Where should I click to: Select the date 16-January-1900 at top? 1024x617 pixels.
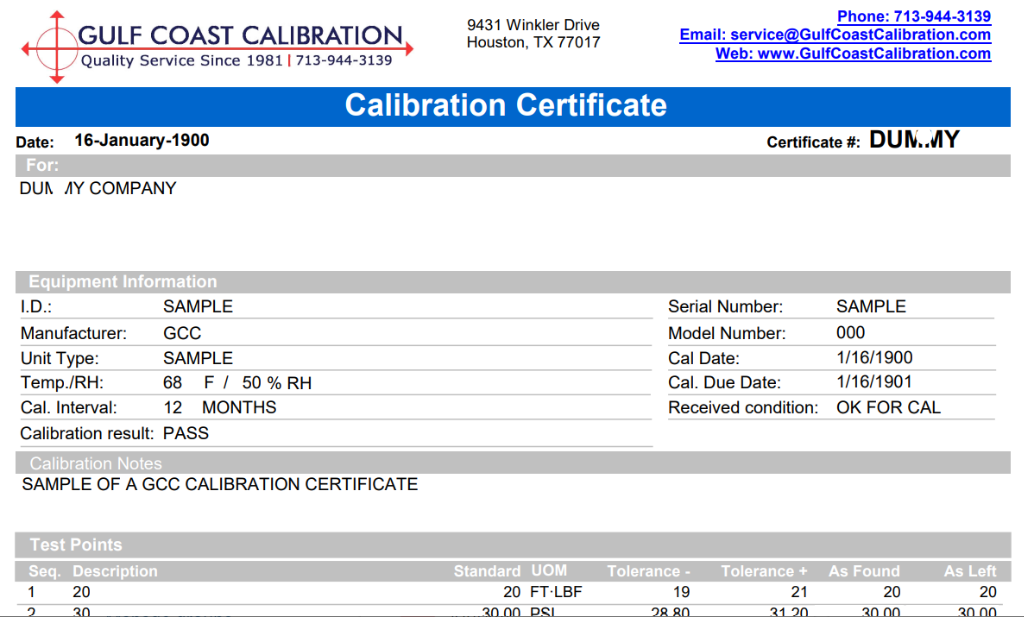pos(141,141)
